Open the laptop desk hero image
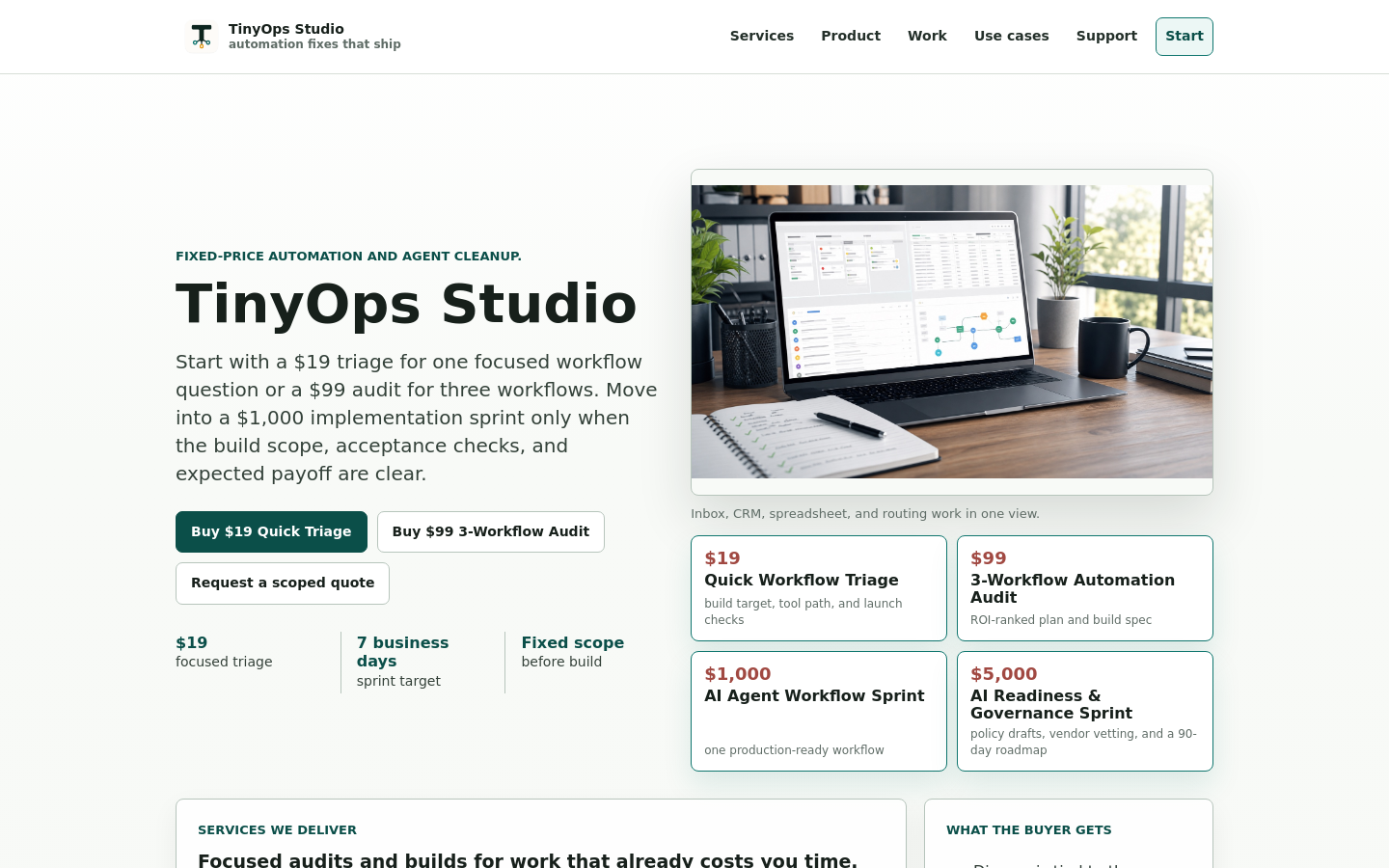1389x868 pixels. coord(952,332)
